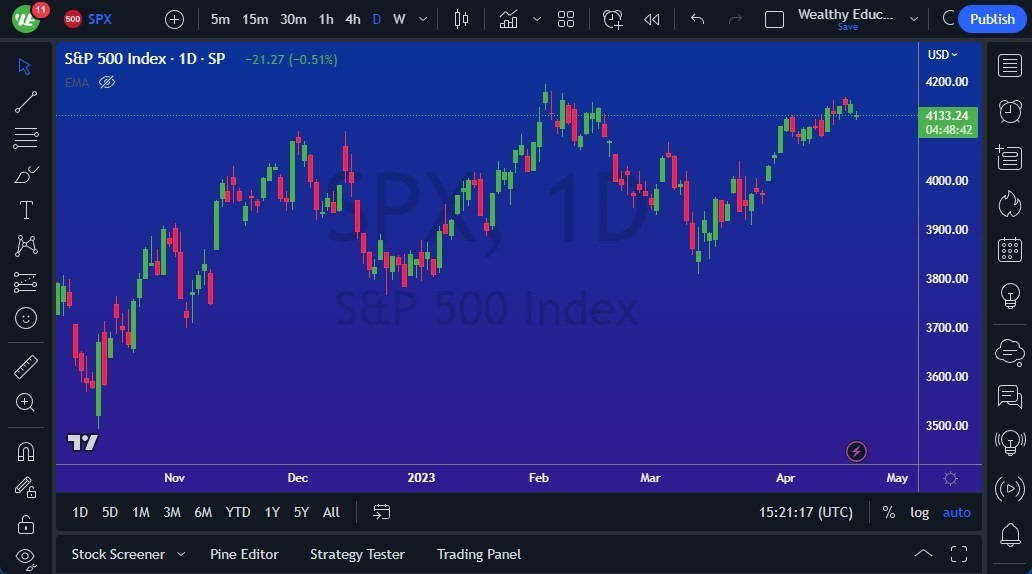Open the indicator templates grid

(x=565, y=20)
